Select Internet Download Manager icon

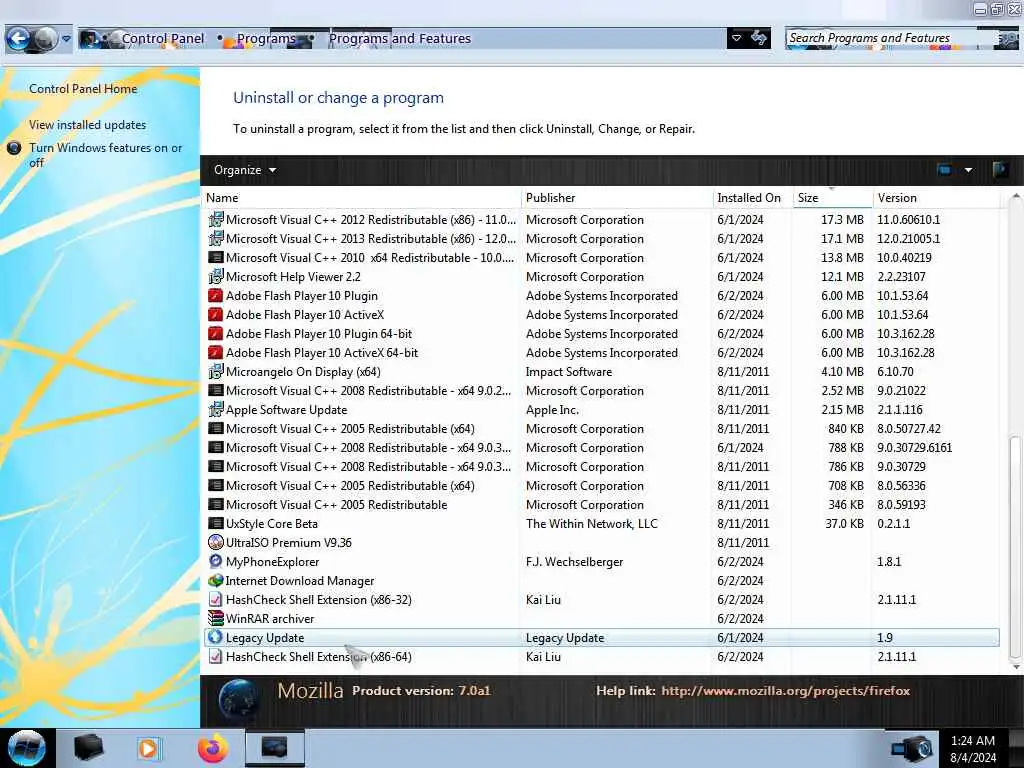(x=216, y=580)
